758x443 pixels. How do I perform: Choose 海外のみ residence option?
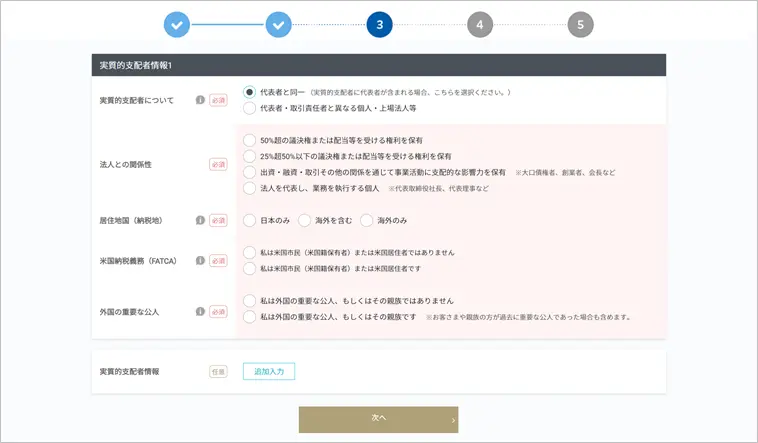click(367, 220)
